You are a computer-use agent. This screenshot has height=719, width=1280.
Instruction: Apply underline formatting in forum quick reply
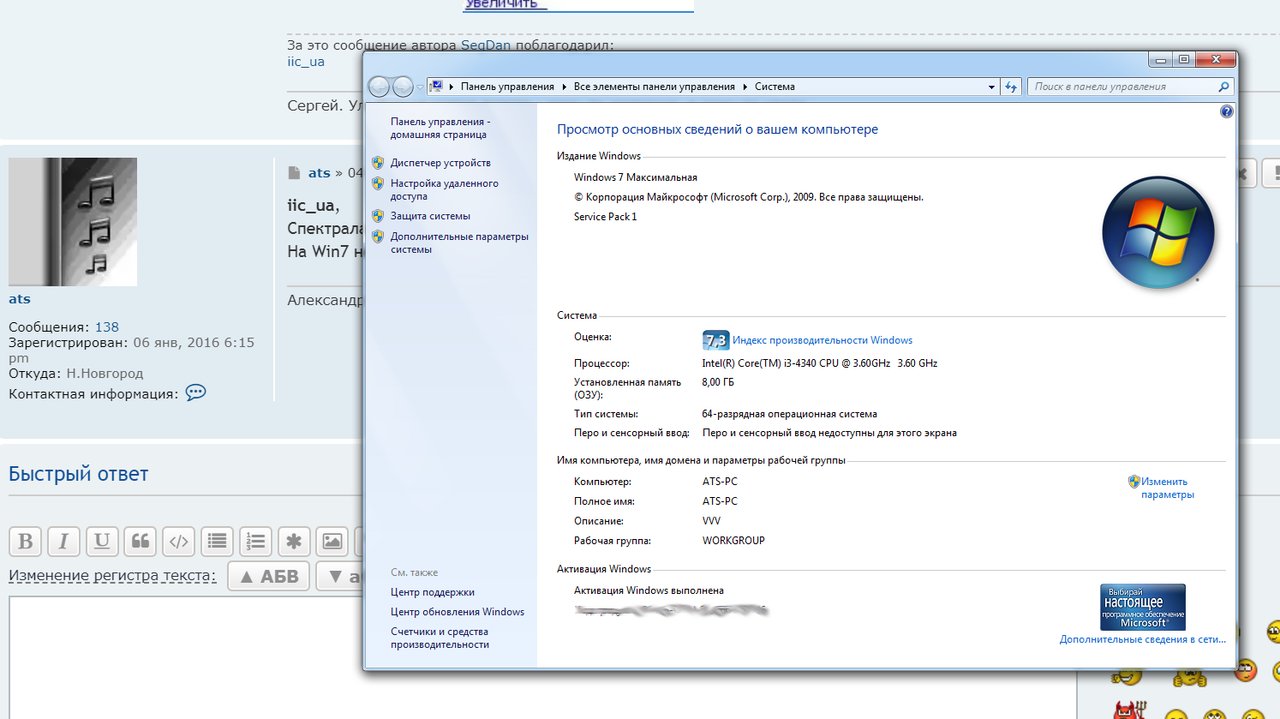101,542
